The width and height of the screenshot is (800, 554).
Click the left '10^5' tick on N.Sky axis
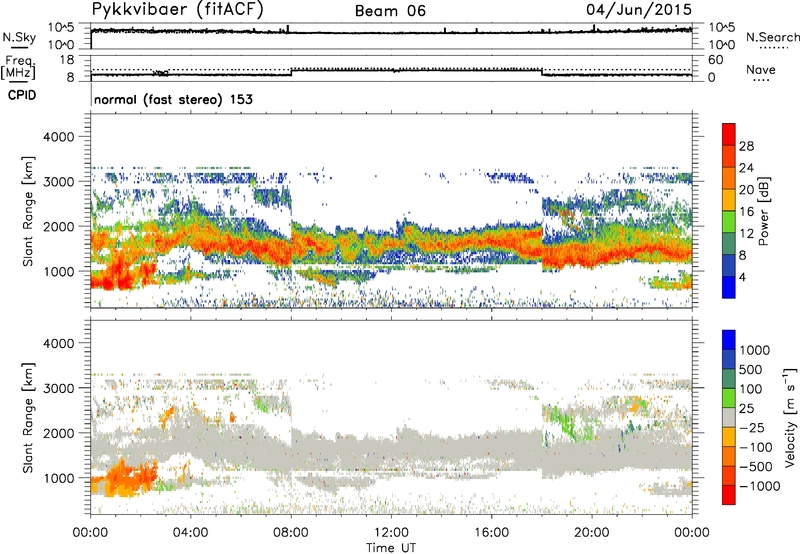click(61, 27)
